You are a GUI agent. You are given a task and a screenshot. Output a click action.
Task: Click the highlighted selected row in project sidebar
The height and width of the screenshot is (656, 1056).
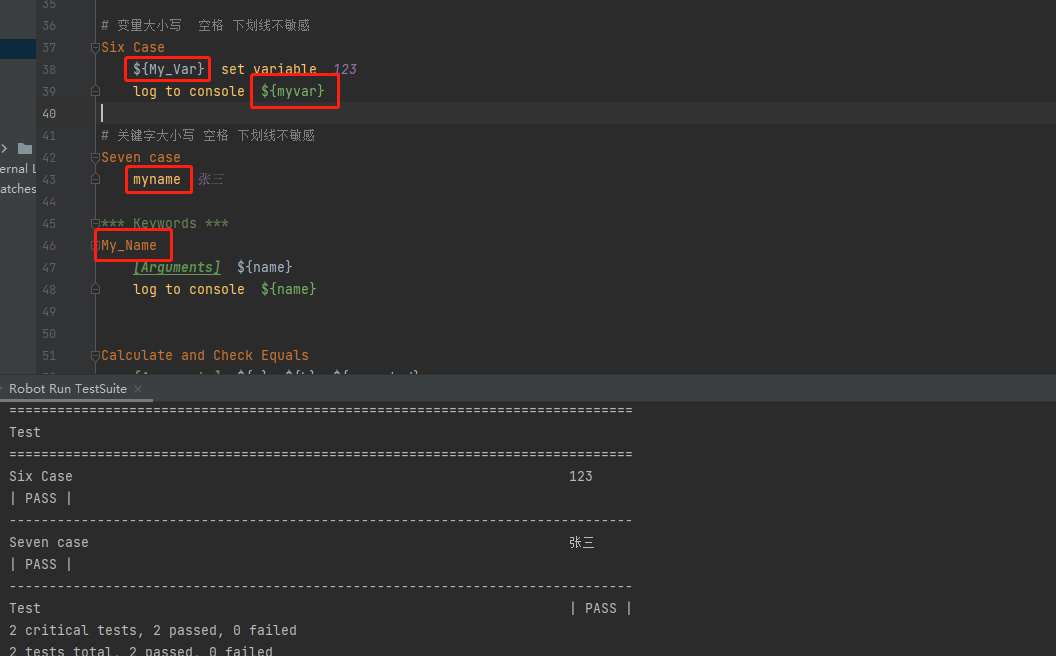[17, 48]
